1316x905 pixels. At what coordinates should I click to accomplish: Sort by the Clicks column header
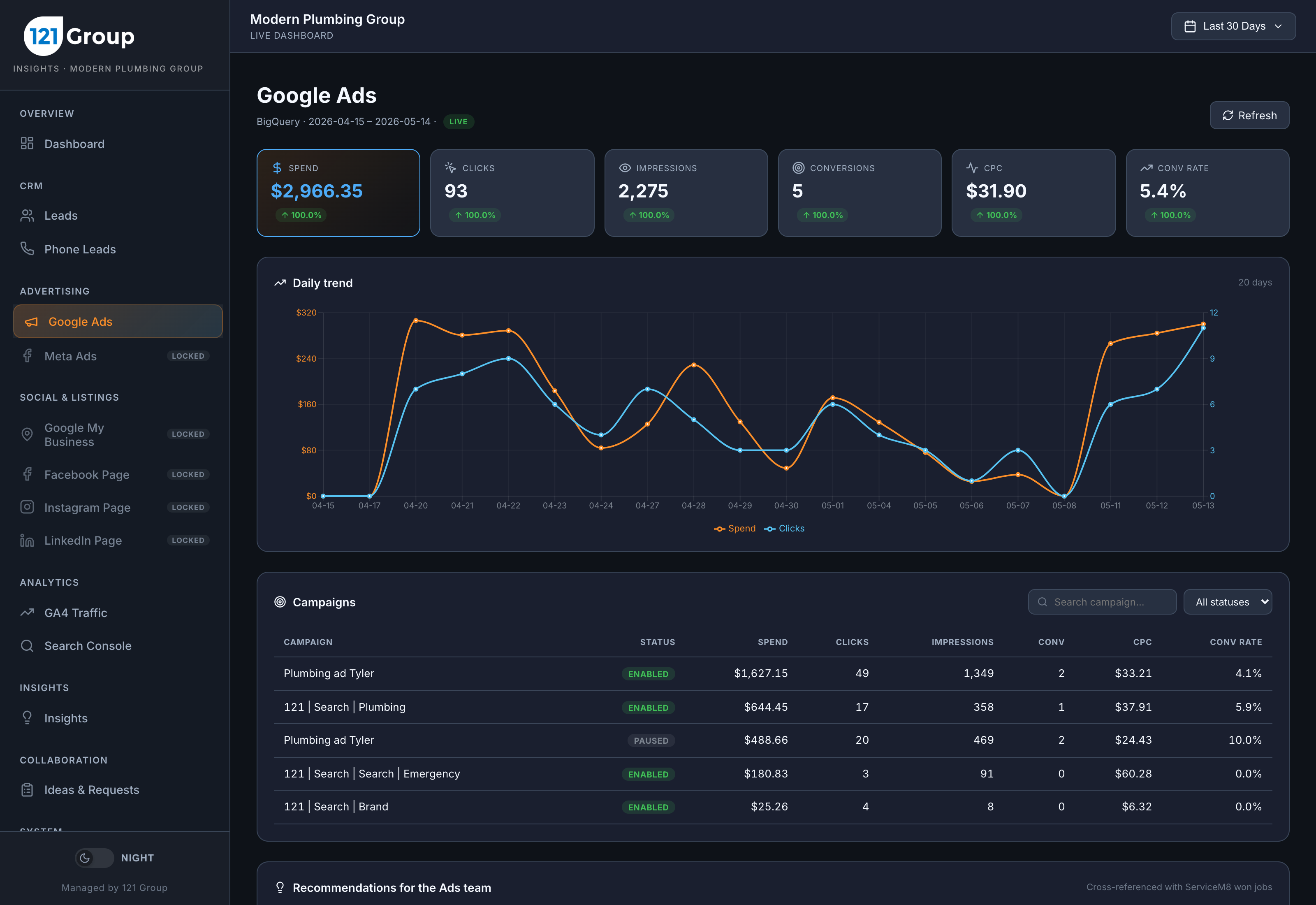click(852, 642)
